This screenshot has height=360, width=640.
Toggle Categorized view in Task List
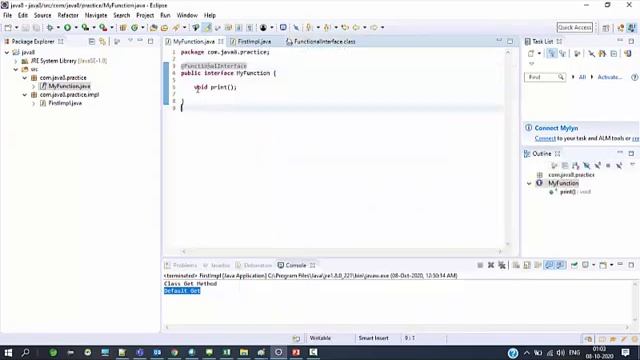[552, 53]
